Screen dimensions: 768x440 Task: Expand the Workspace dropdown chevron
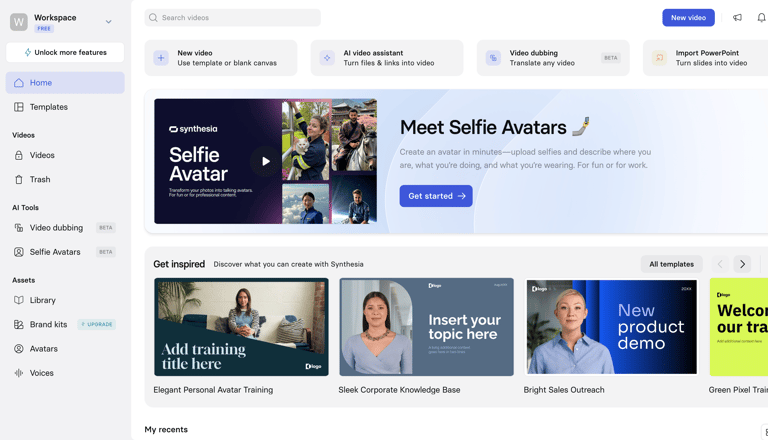click(x=108, y=22)
